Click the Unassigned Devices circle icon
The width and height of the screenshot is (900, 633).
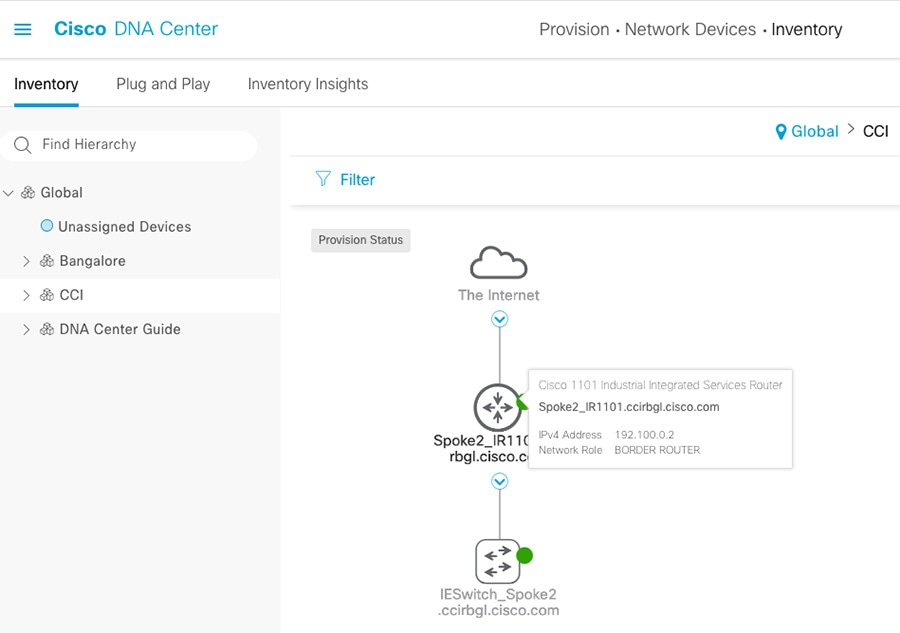46,226
